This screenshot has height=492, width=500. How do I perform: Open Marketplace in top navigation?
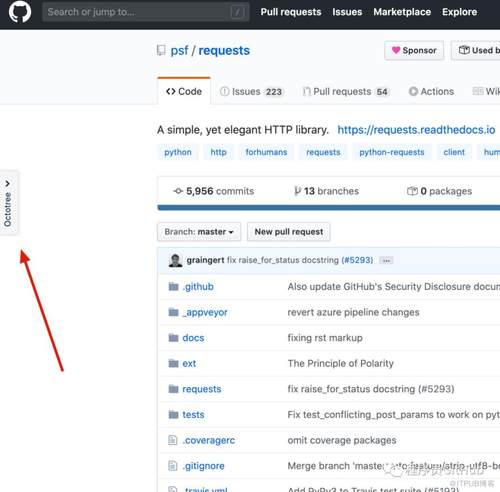pyautogui.click(x=402, y=12)
